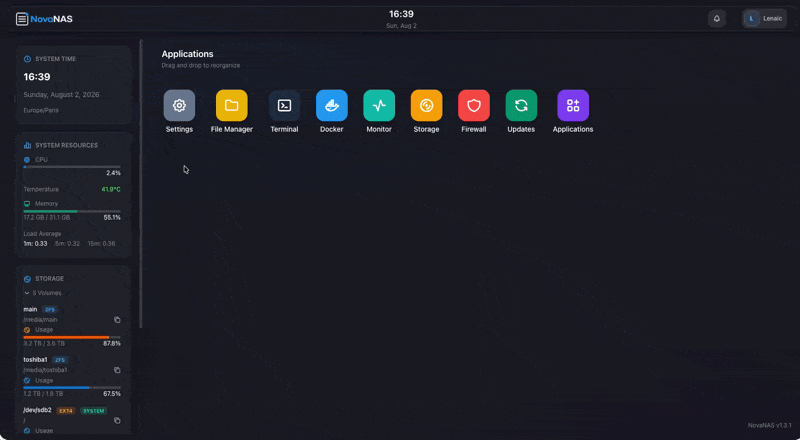
Task: Click the 17.2 GB / 31.1 GB text
Action: pyautogui.click(x=47, y=217)
